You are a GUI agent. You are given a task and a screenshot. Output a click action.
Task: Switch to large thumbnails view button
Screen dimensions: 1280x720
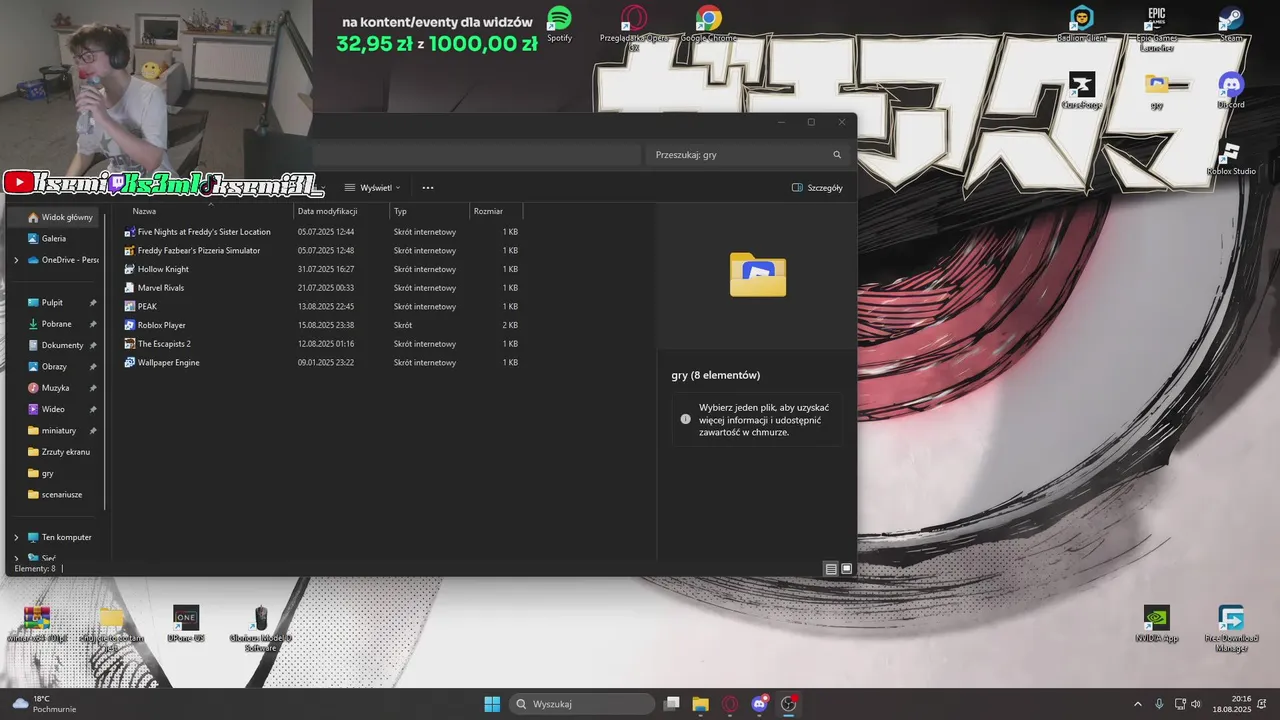[x=847, y=569]
